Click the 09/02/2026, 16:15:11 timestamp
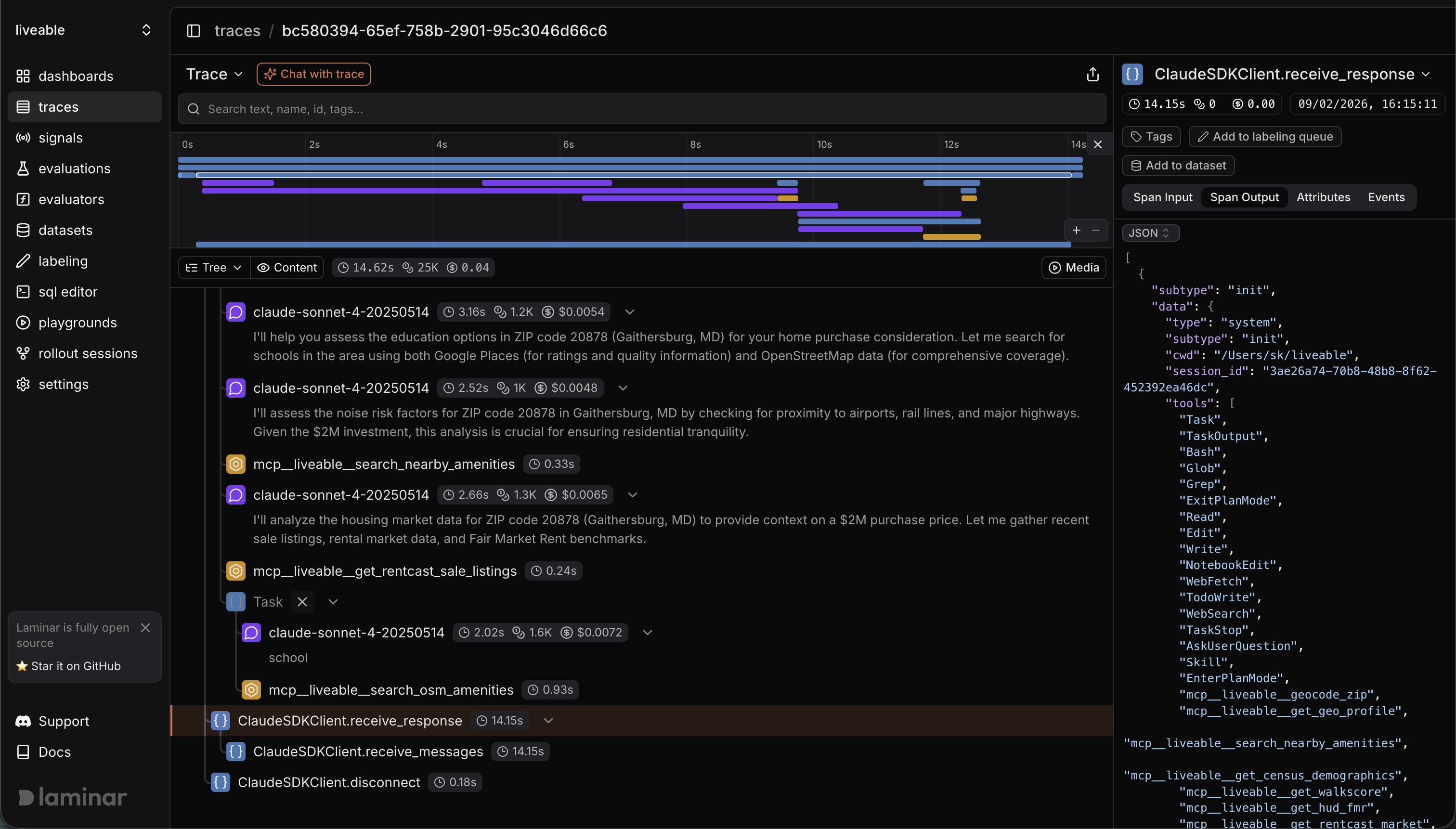Viewport: 1456px width, 829px height. coord(1367,104)
